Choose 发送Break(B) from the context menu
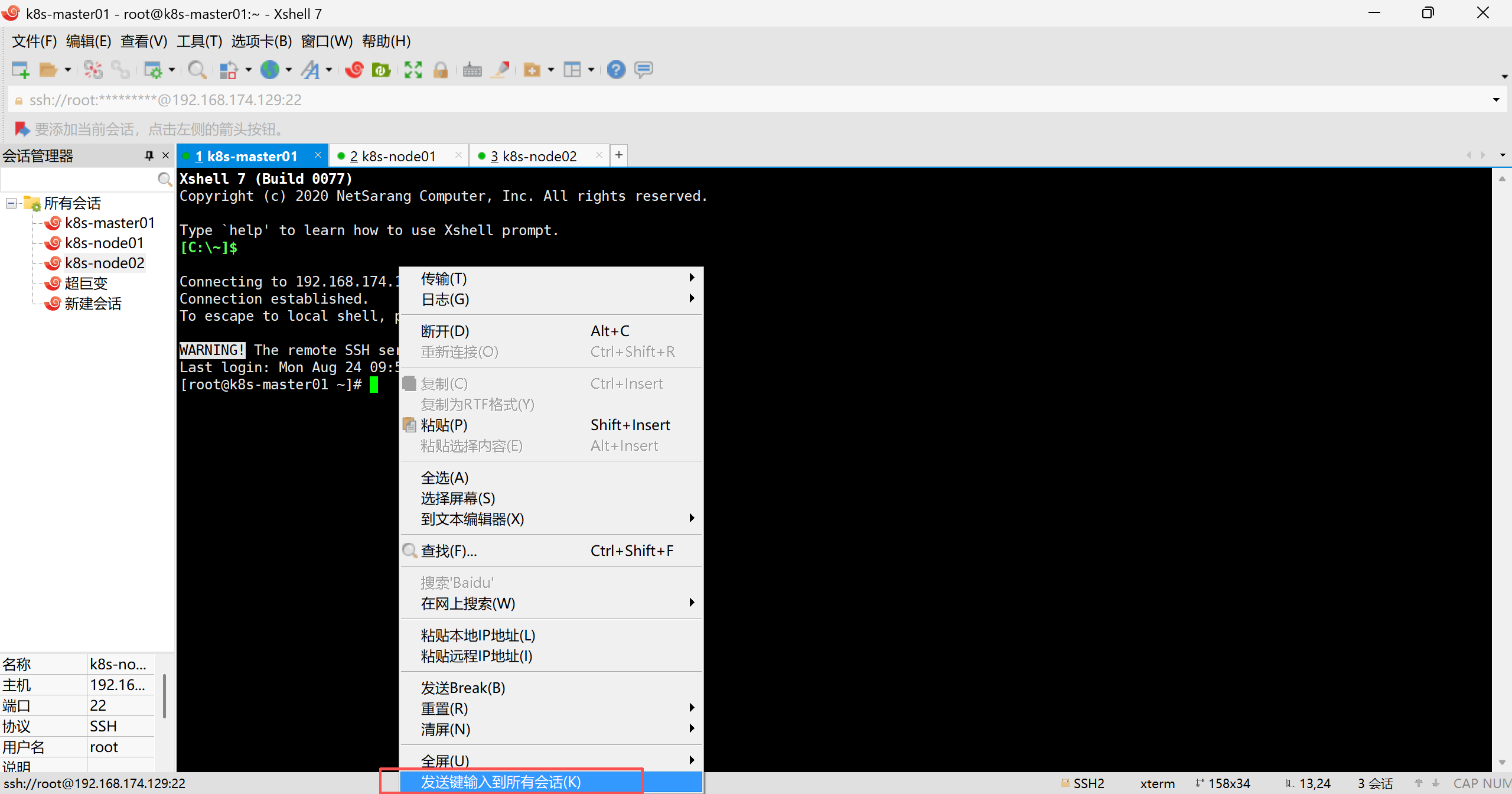This screenshot has height=794, width=1512. tap(552, 688)
